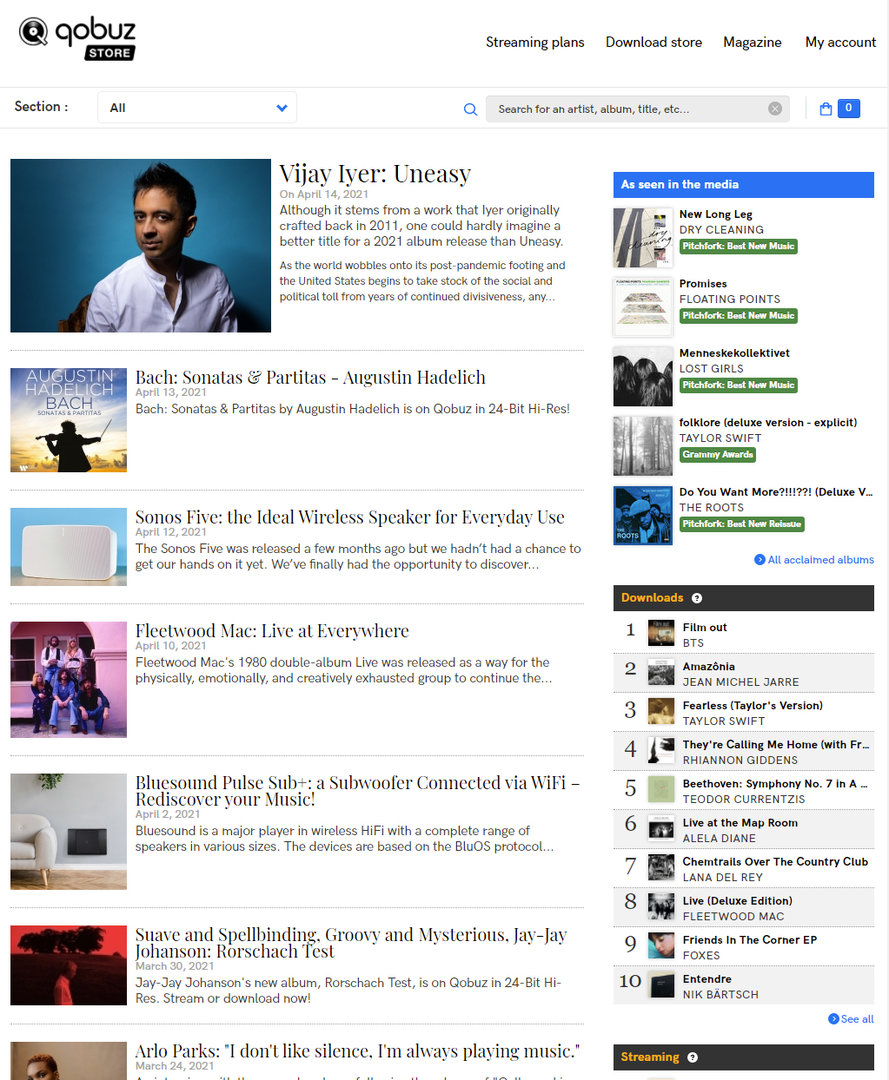This screenshot has height=1080, width=889.
Task: Open Fleetwood Mac: Live at Everywhere article
Action: click(x=272, y=631)
